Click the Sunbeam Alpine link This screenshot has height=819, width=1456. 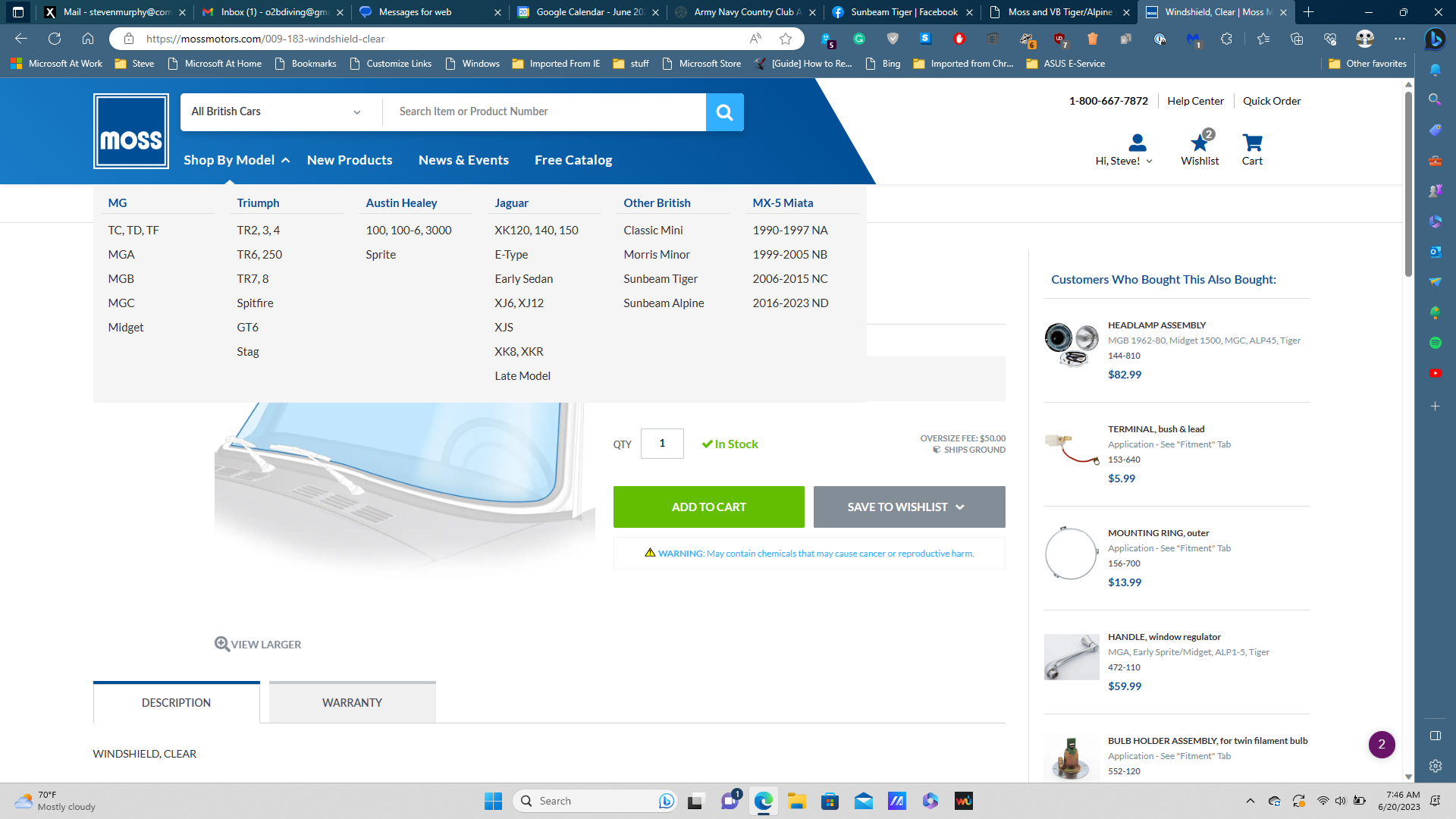pyautogui.click(x=664, y=303)
